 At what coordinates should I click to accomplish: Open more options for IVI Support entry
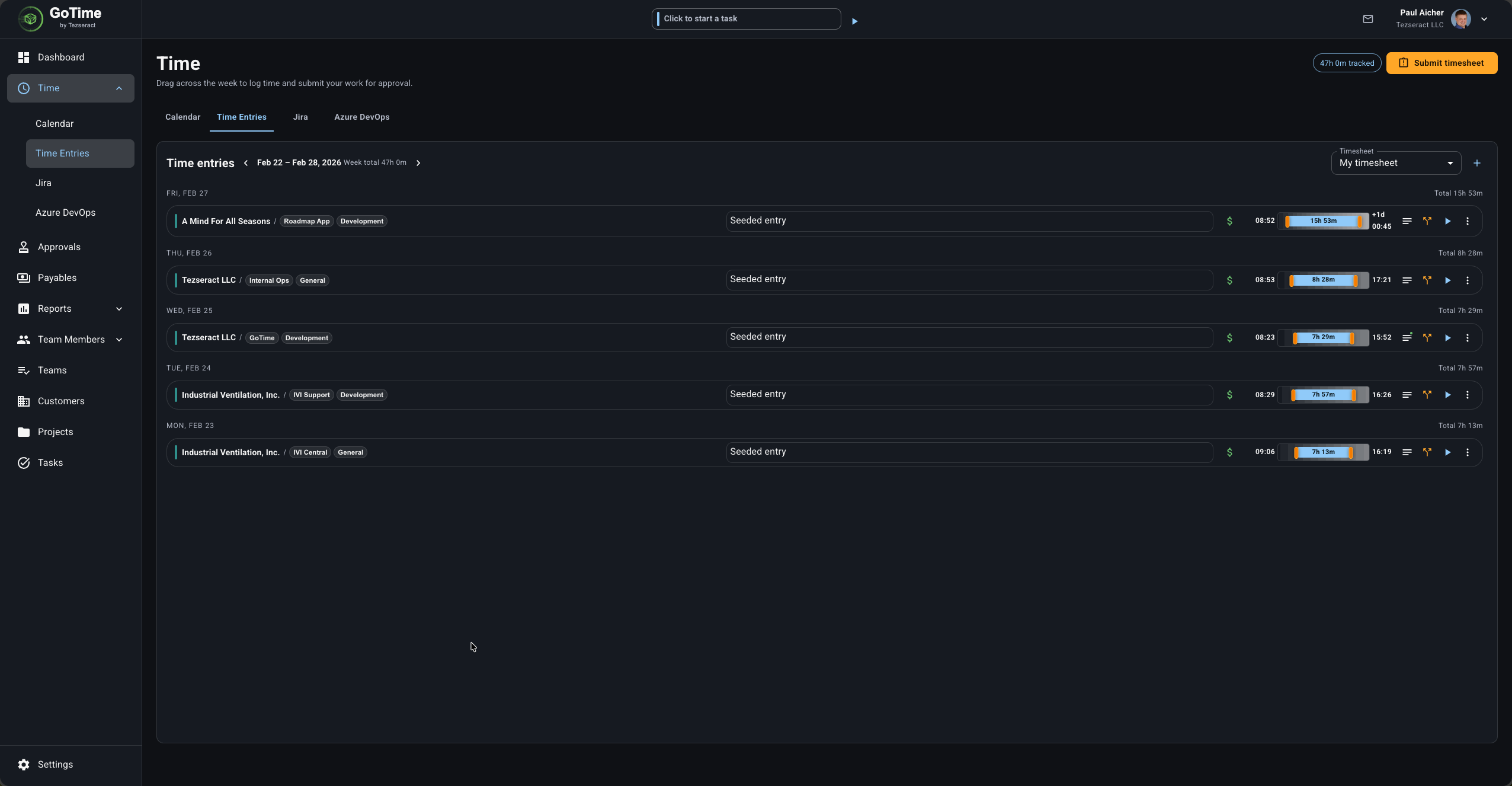point(1467,395)
